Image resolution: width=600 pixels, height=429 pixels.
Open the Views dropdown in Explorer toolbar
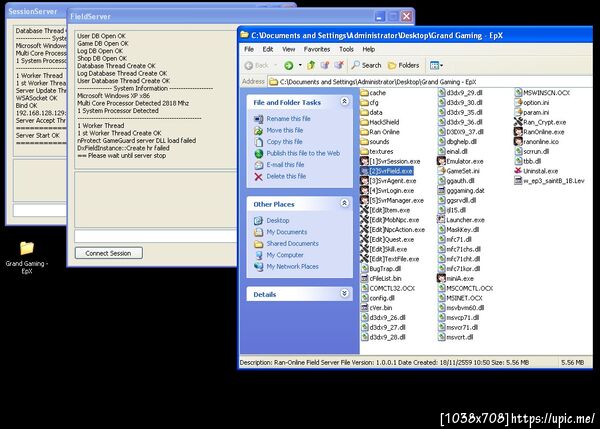tap(436, 65)
